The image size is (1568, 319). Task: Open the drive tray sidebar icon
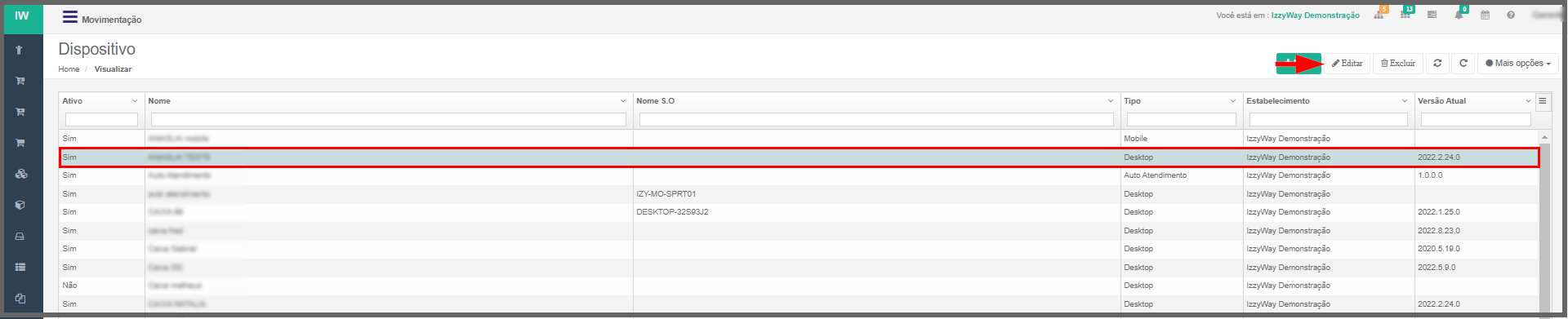click(x=20, y=236)
